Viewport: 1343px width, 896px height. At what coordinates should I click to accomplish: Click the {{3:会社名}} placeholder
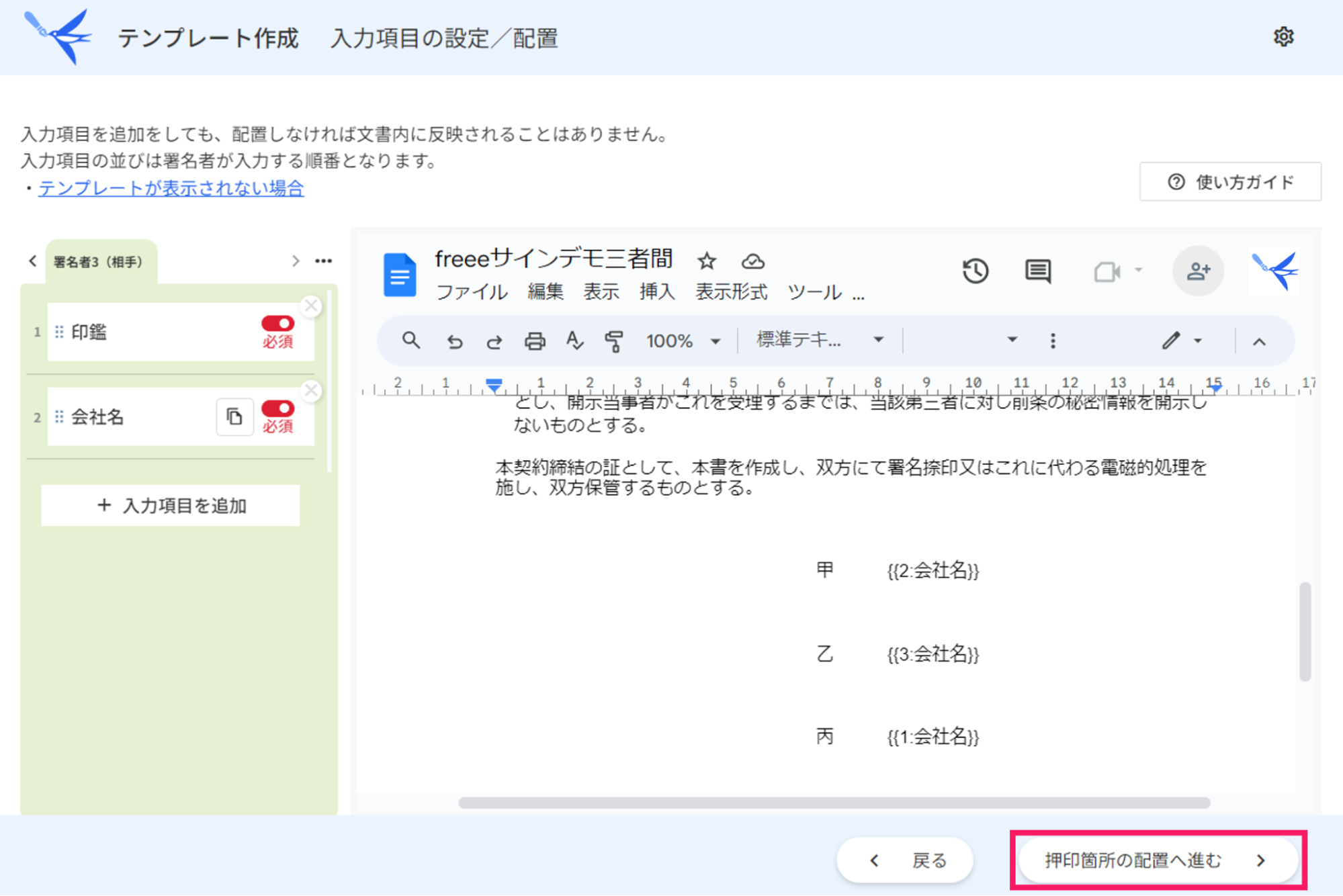pos(933,654)
